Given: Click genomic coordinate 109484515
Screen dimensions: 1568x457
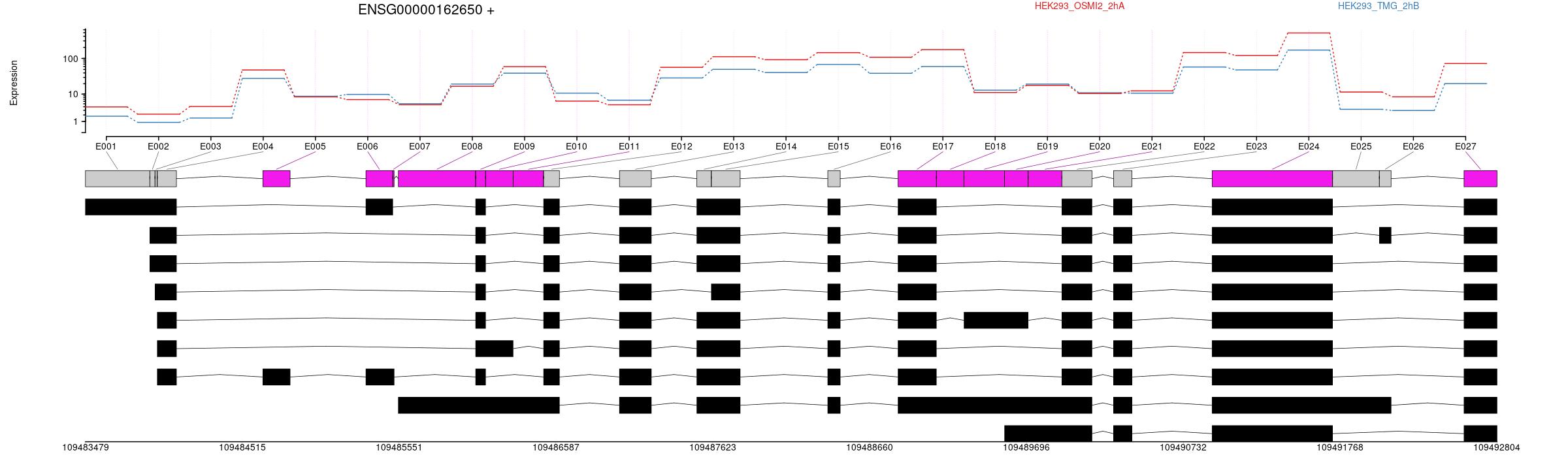Looking at the screenshot, I should pos(242,447).
